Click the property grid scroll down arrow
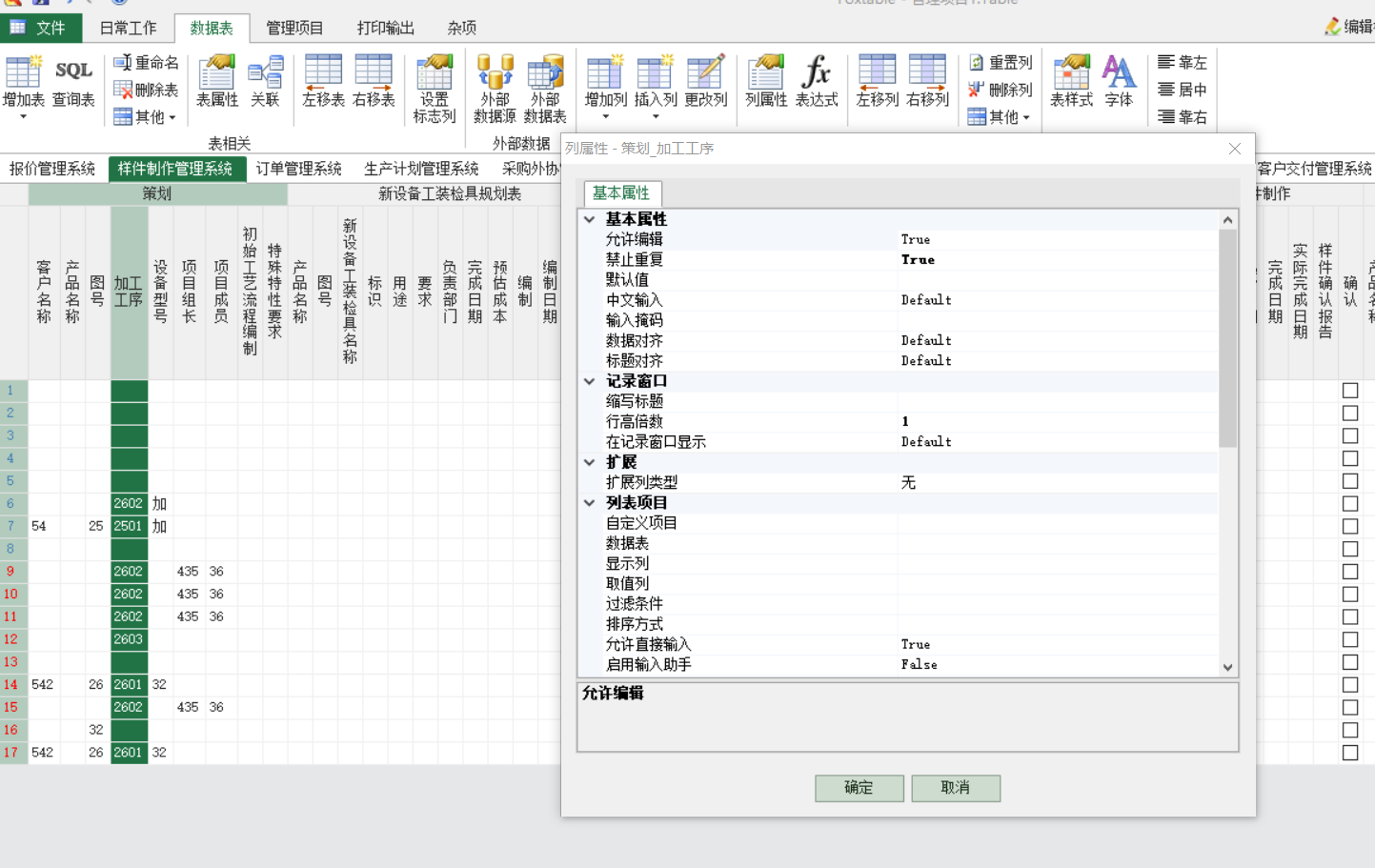Viewport: 1375px width, 868px height. tap(1227, 667)
